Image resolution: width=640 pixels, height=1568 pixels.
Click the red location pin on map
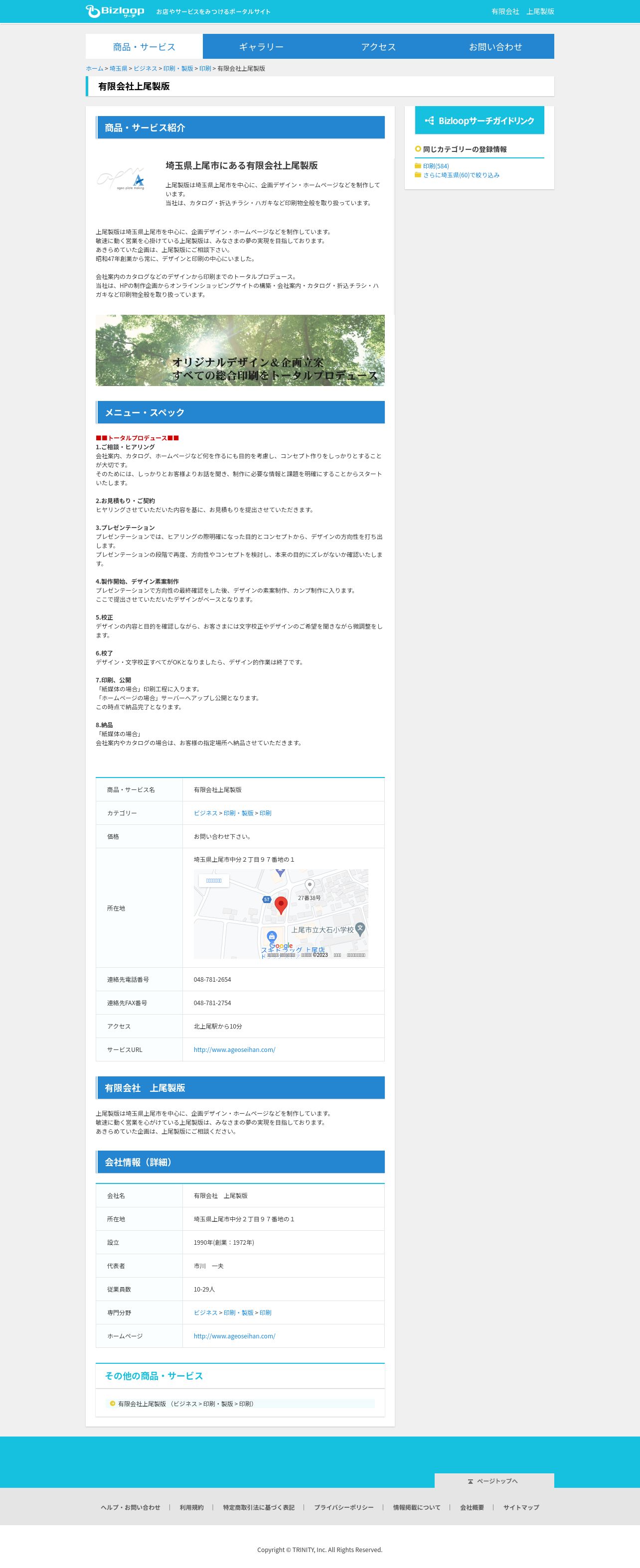pyautogui.click(x=281, y=905)
